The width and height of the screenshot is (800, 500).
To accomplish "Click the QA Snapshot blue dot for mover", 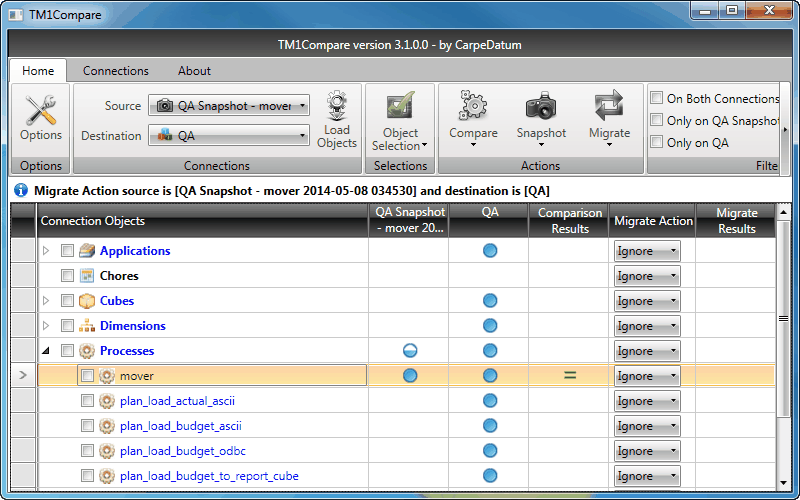I will point(410,376).
